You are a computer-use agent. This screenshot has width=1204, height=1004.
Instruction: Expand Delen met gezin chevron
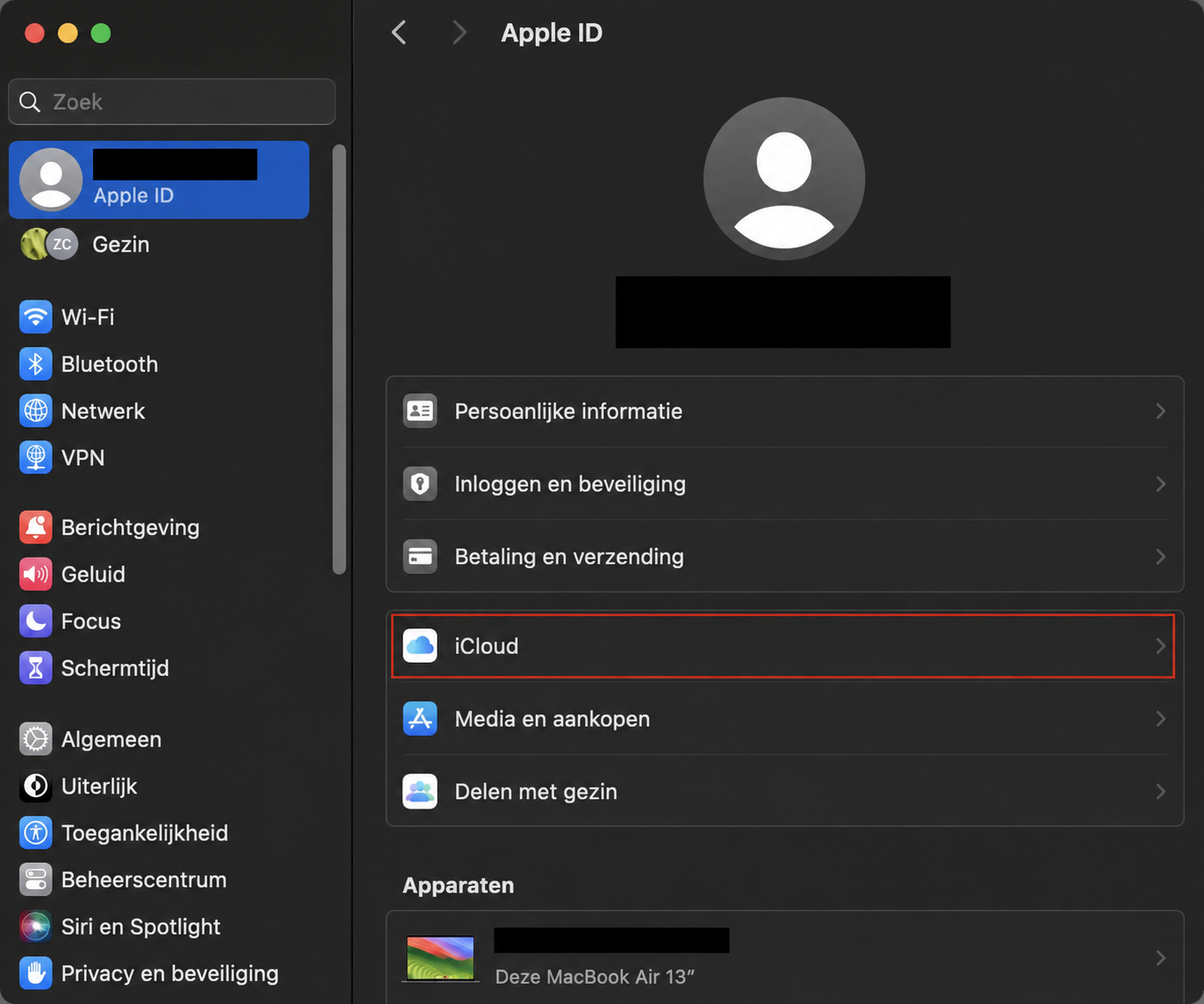pos(1160,792)
